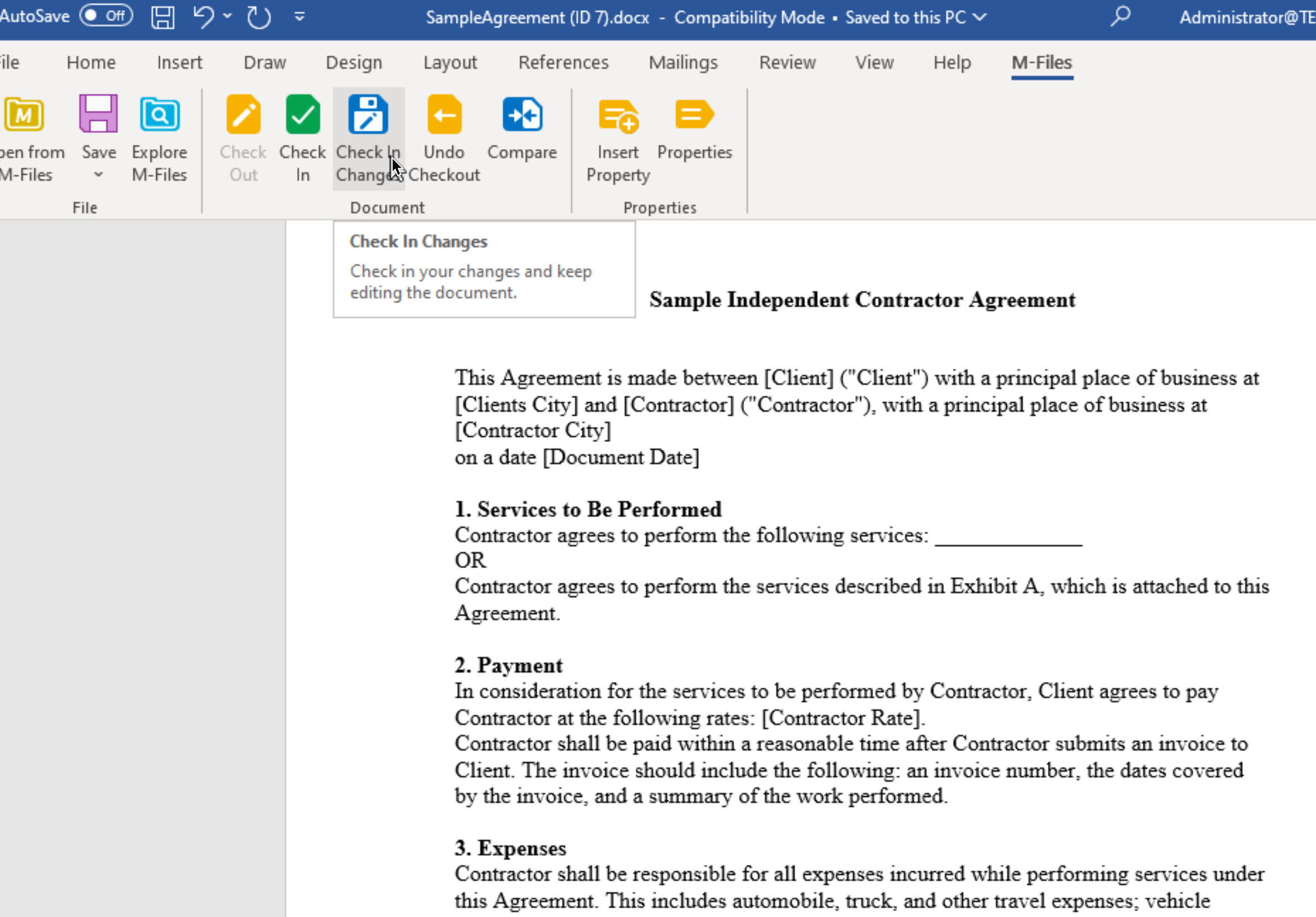Open the Draw tab

click(x=265, y=62)
